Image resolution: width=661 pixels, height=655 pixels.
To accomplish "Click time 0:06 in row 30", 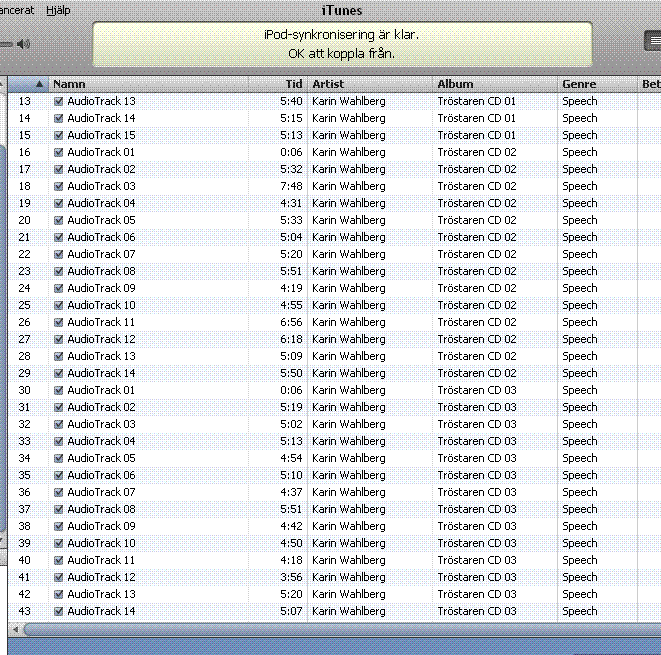I will pos(291,390).
